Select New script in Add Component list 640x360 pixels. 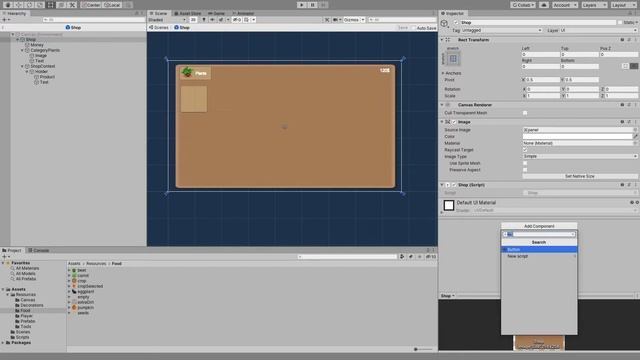pos(539,256)
